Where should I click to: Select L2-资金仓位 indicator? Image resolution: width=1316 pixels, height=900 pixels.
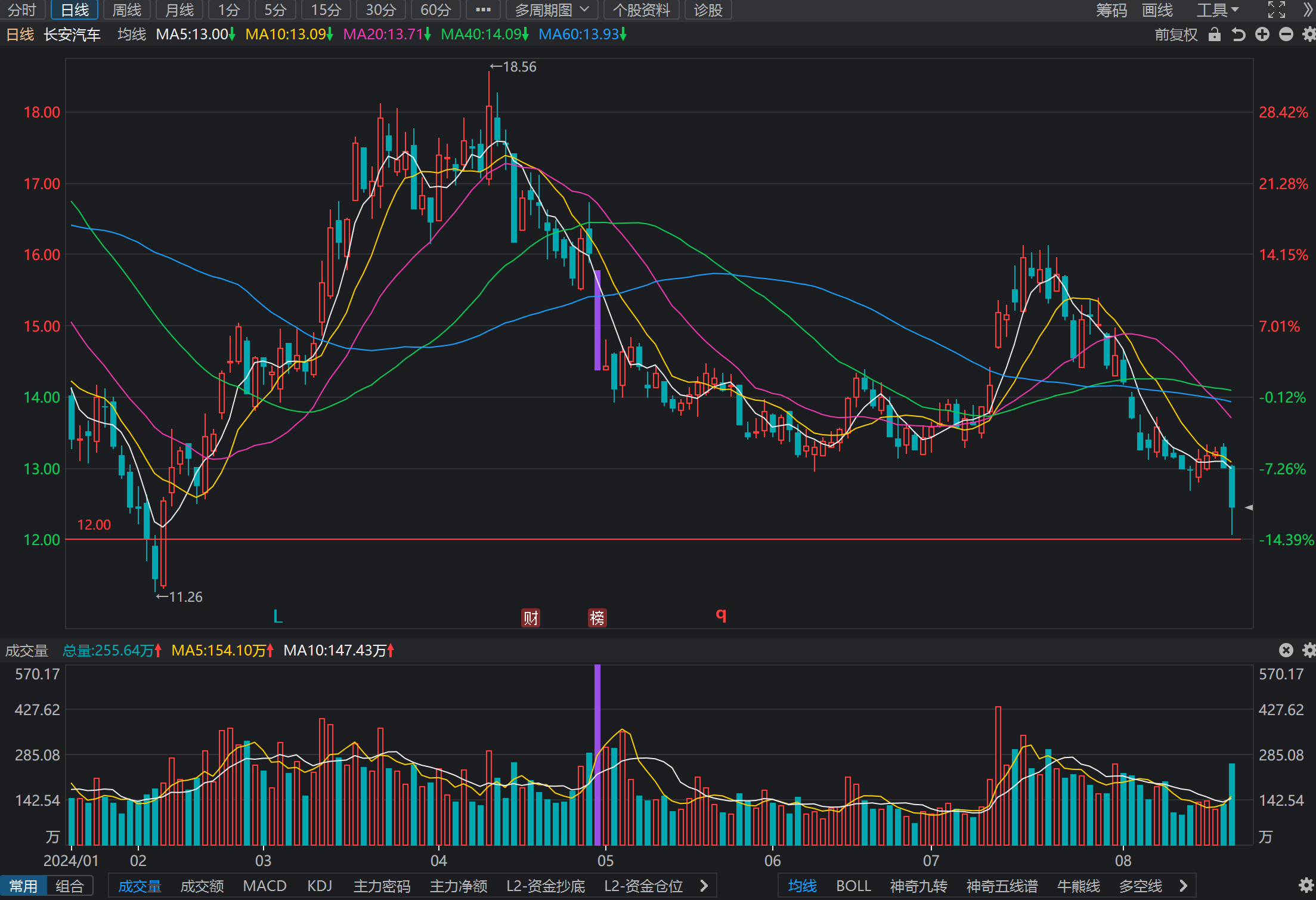(x=643, y=886)
